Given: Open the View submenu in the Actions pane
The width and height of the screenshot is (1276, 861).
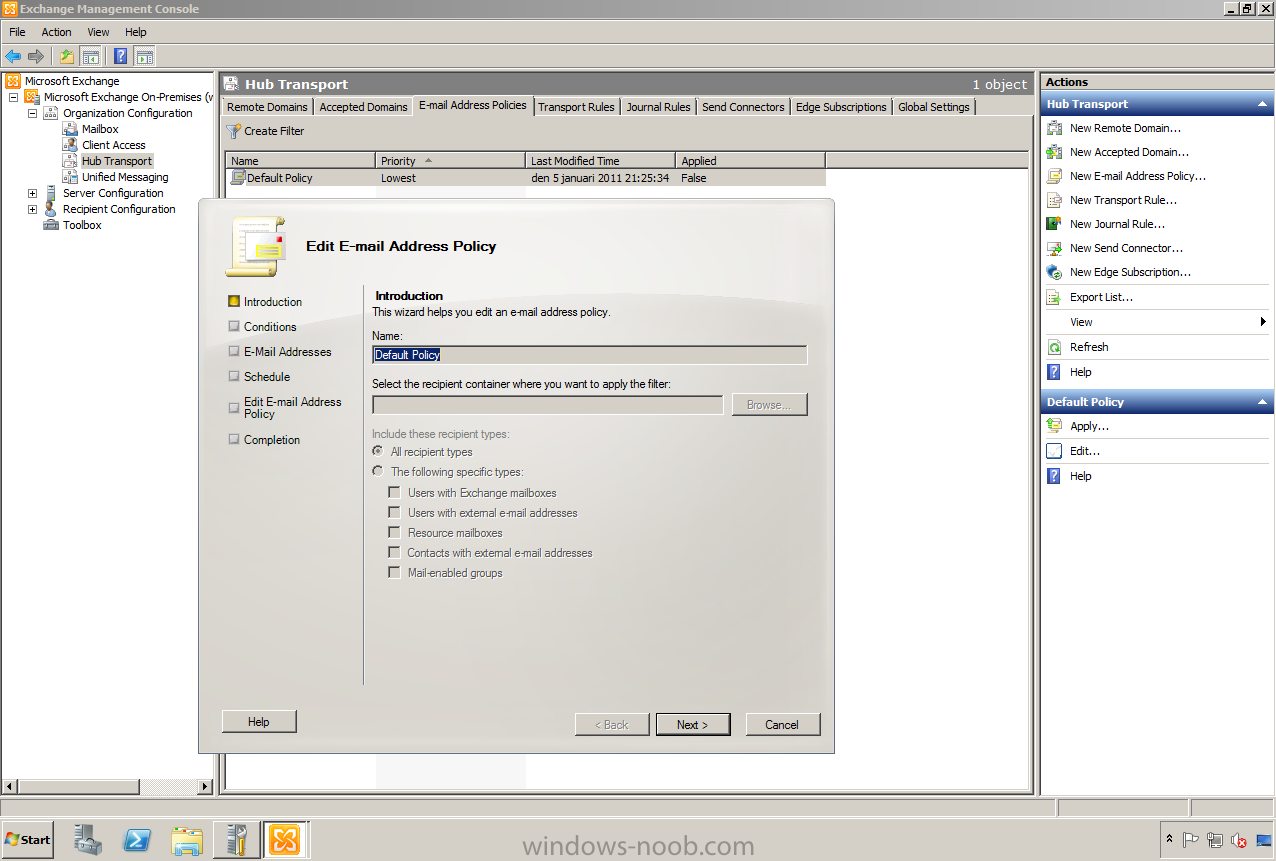Looking at the screenshot, I should 1156,322.
